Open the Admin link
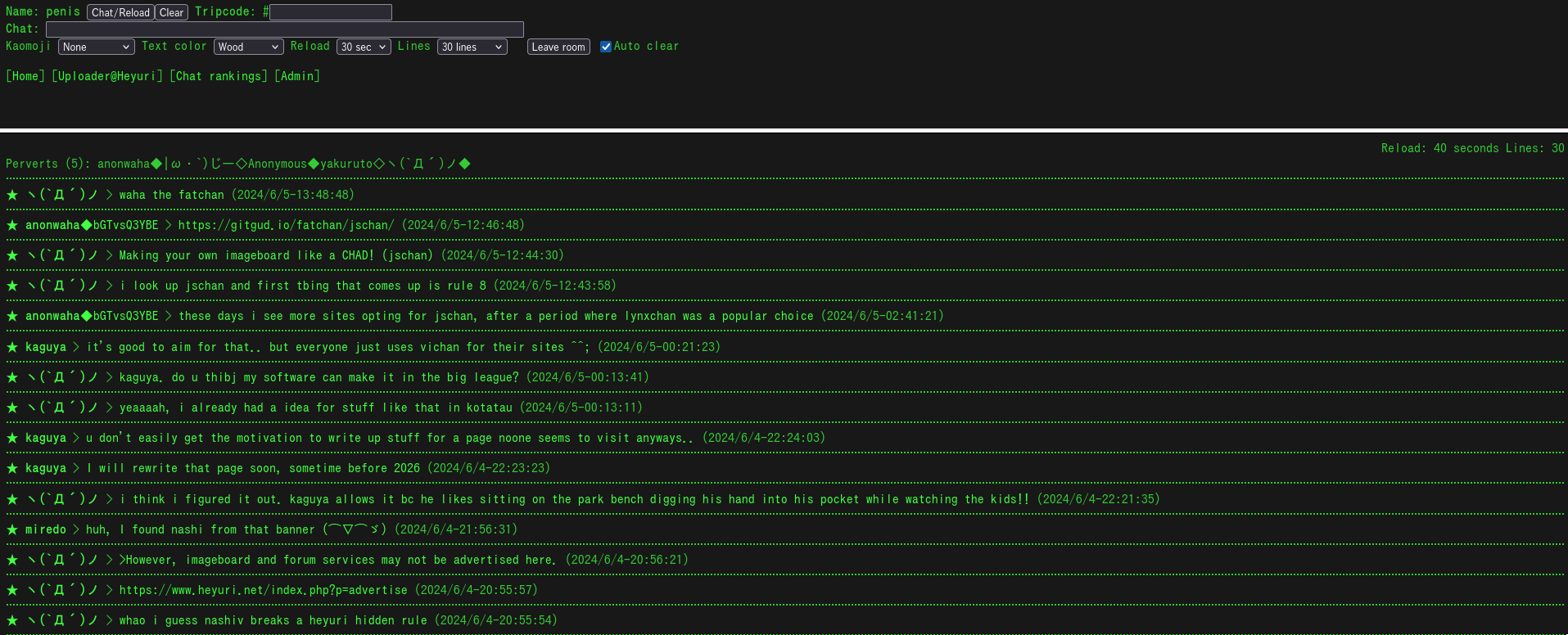 point(297,76)
